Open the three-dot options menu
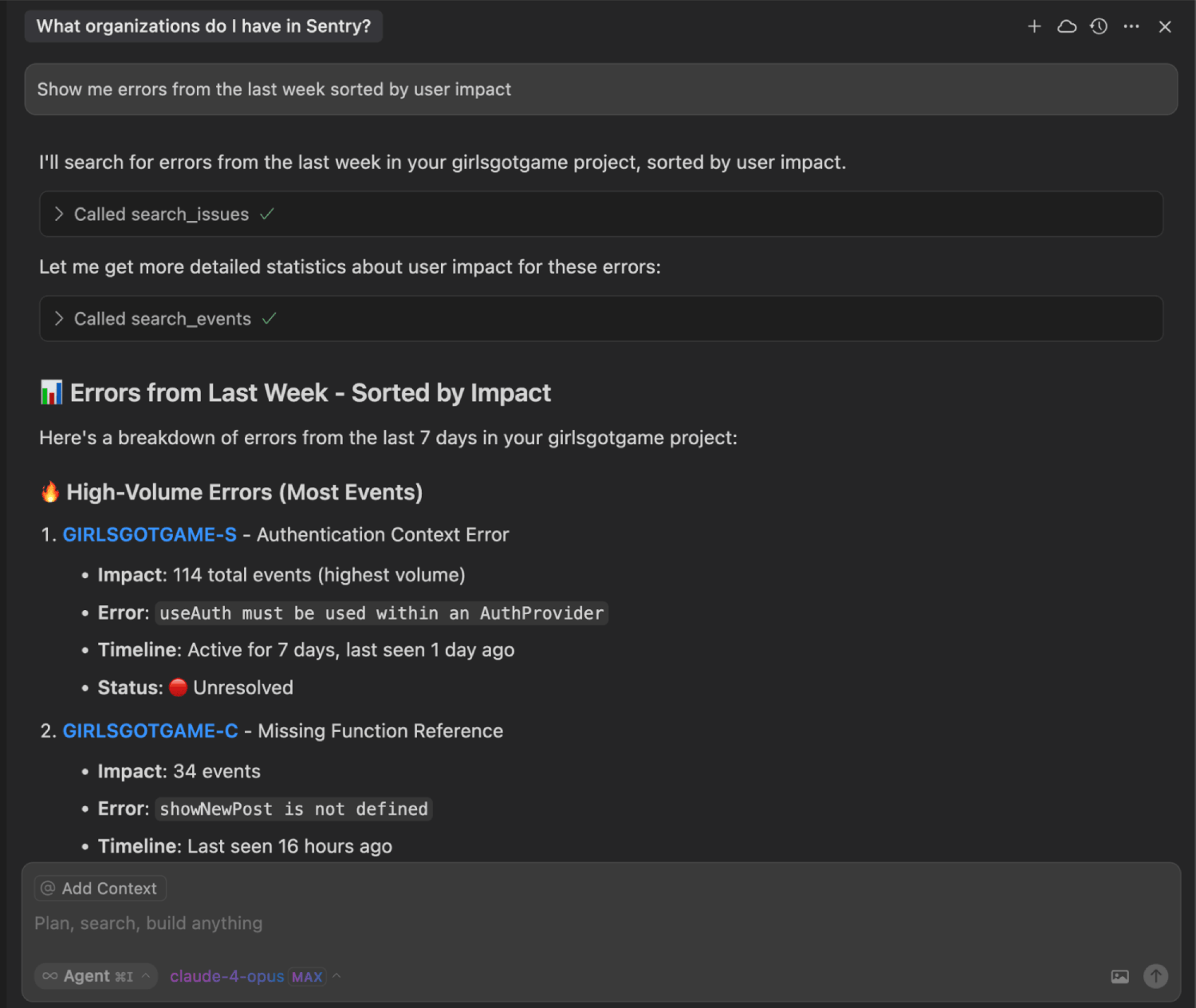1196x1008 pixels. tap(1131, 26)
